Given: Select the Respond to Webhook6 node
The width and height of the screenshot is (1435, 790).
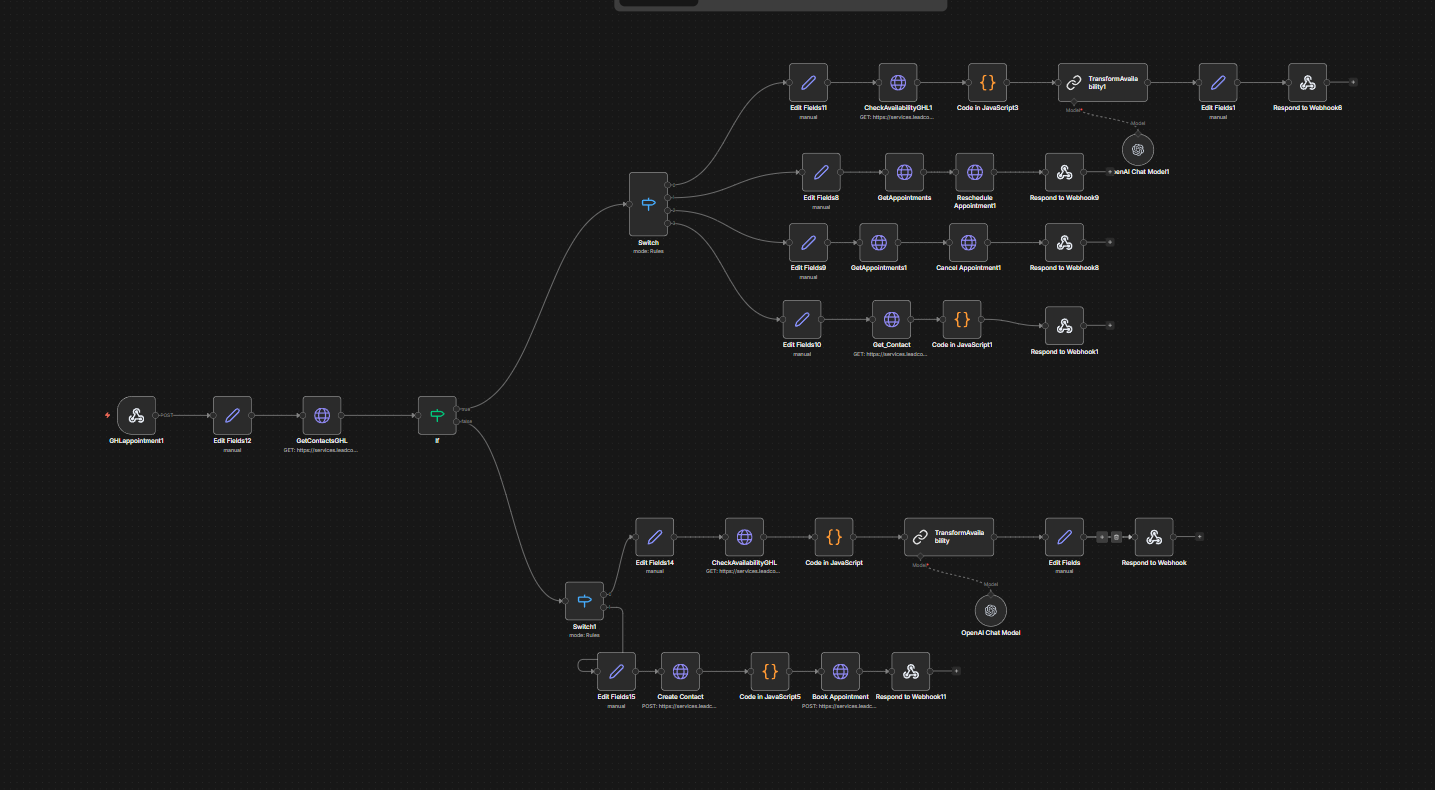Looking at the screenshot, I should point(1307,82).
